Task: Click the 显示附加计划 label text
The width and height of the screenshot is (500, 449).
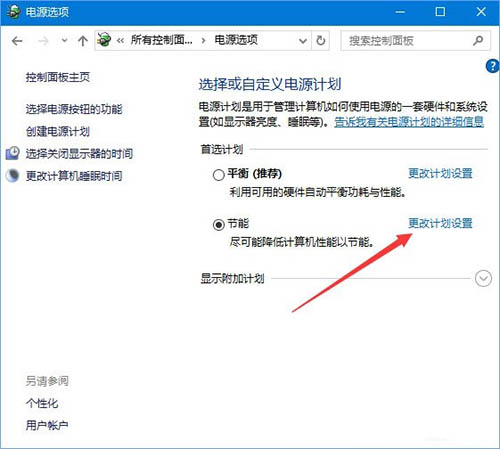Action: (x=232, y=278)
